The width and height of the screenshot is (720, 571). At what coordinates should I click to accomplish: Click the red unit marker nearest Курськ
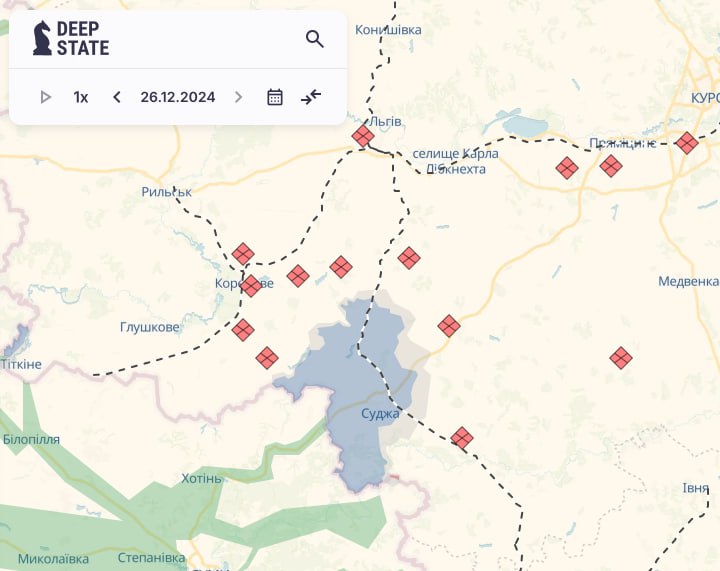click(686, 143)
